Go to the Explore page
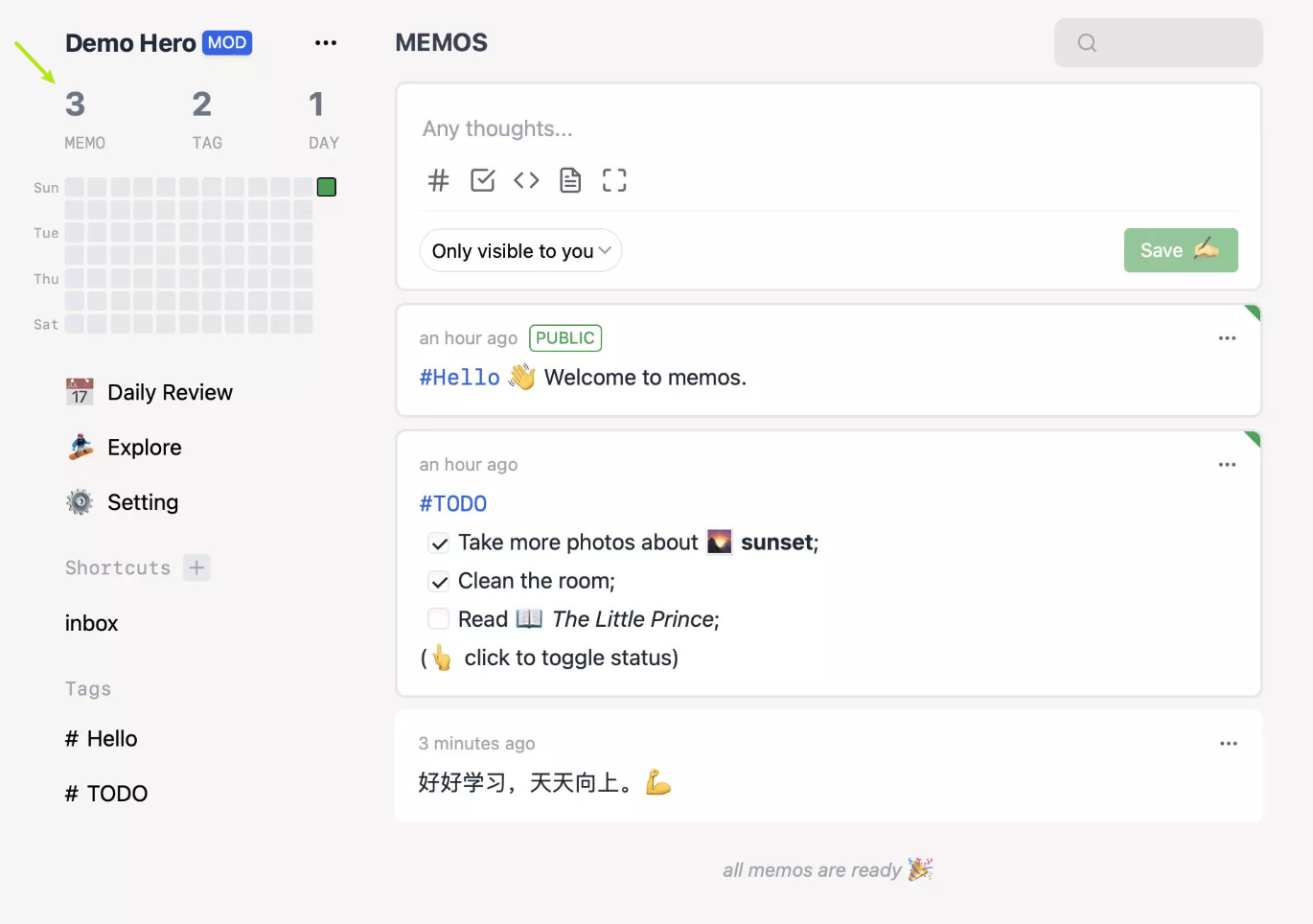 pyautogui.click(x=125, y=448)
